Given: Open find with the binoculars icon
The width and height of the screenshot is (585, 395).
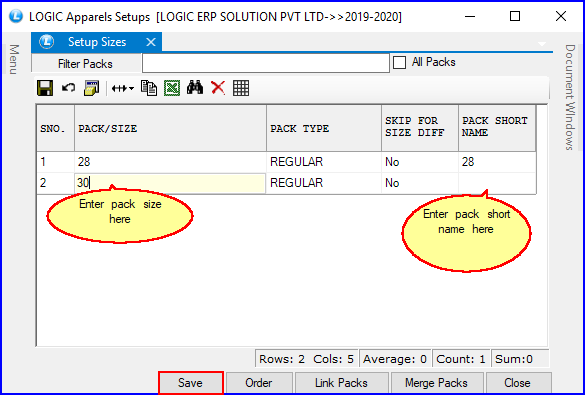Looking at the screenshot, I should (195, 88).
